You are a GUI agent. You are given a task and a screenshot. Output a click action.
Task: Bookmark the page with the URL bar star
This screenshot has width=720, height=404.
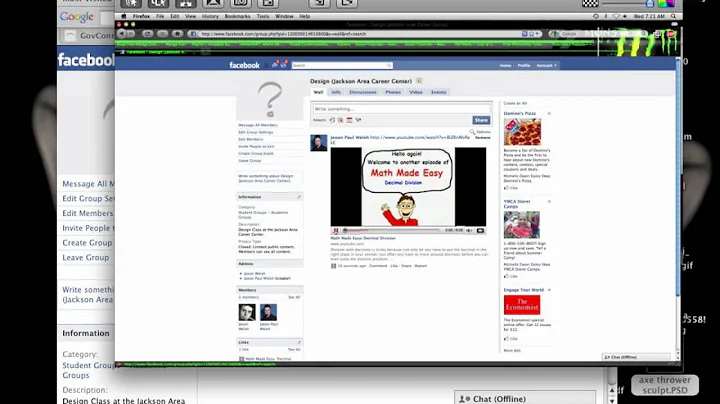[x=531, y=34]
